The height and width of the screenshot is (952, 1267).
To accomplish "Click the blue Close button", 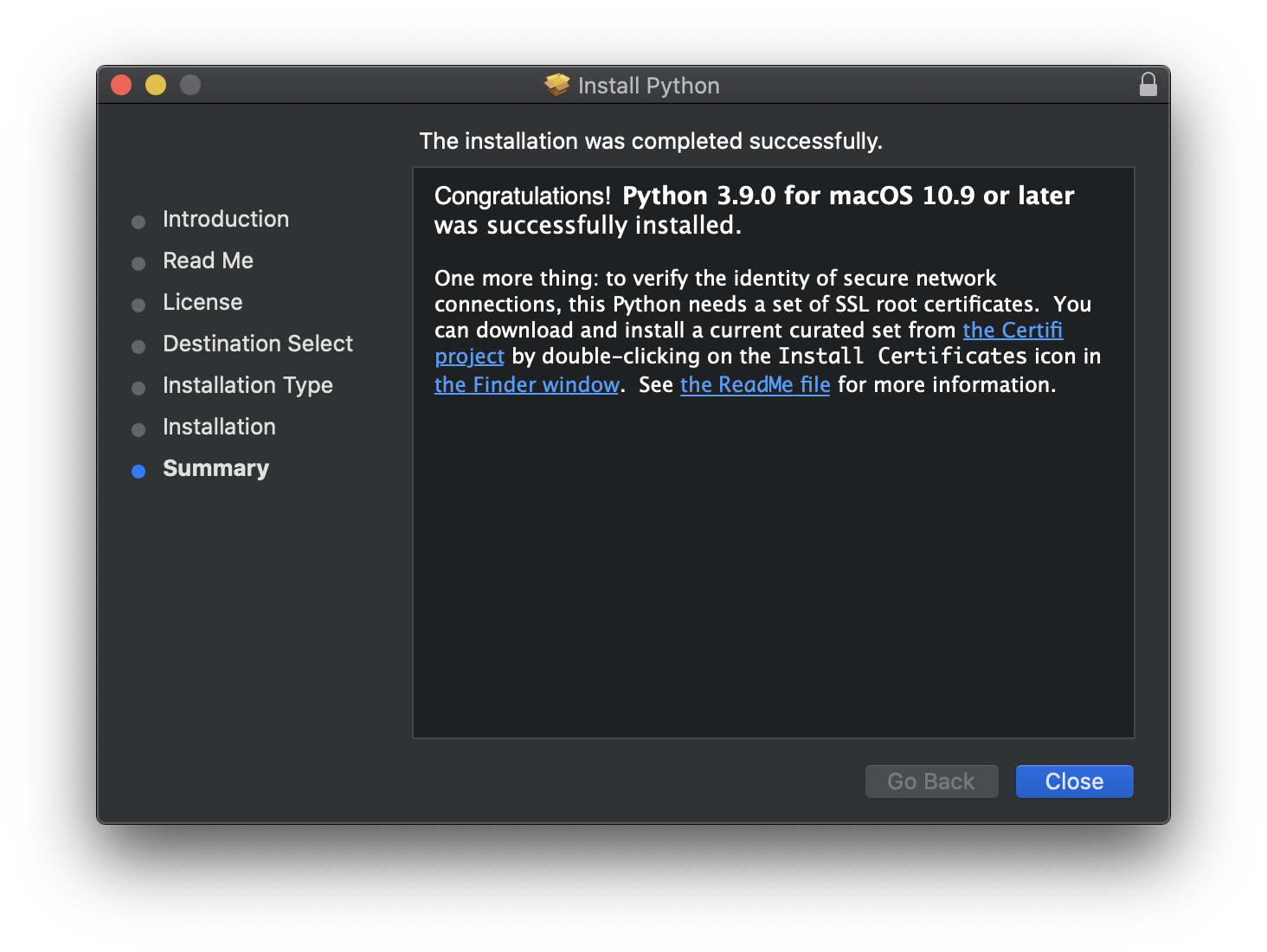I will [x=1074, y=781].
